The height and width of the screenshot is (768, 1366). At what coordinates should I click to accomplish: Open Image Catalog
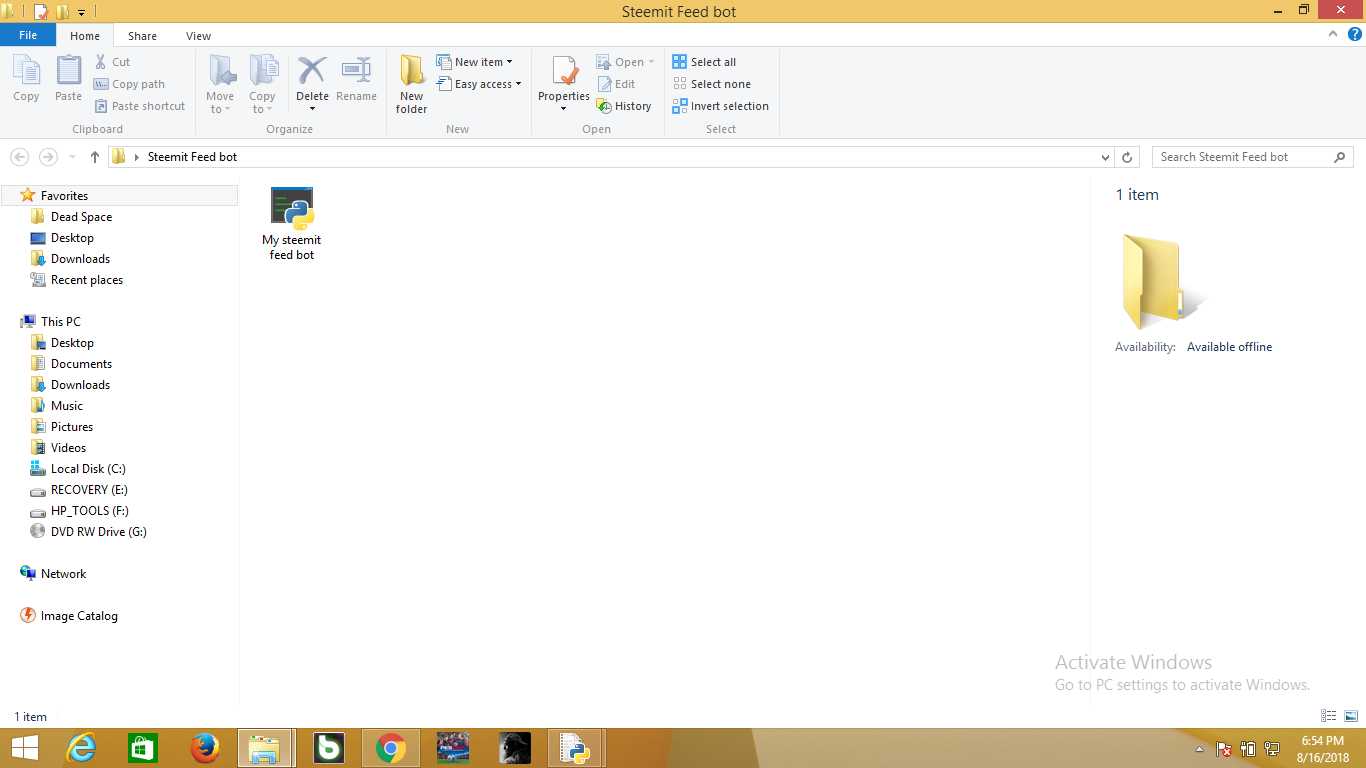(79, 616)
